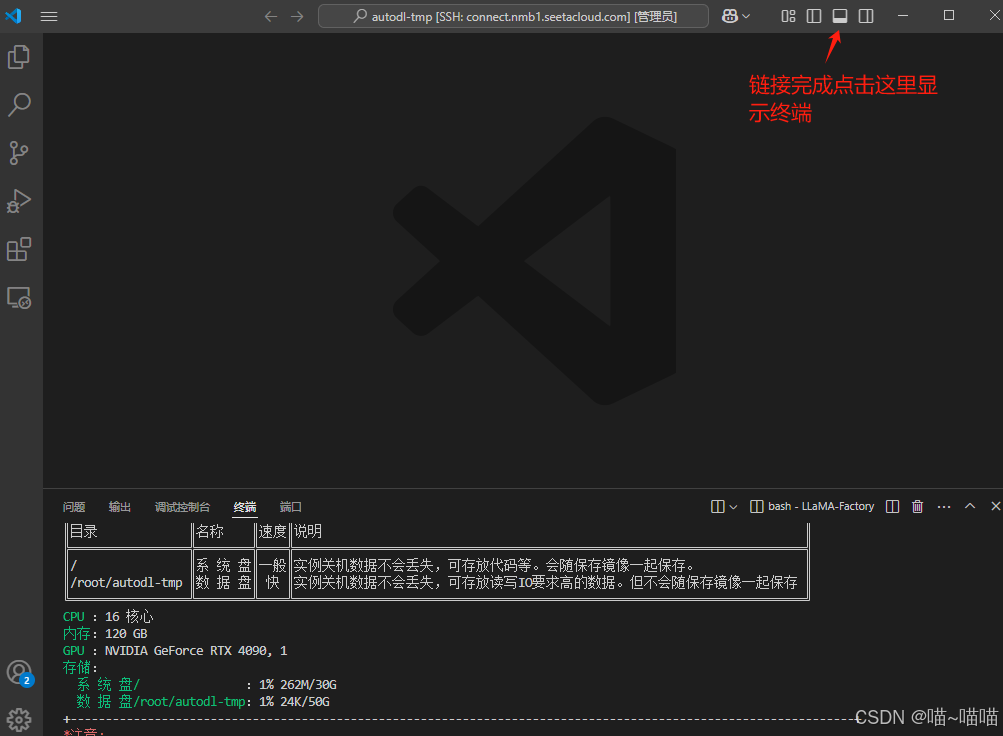Select the bash - LLaMA-Factory terminal
1003x736 pixels.
coord(812,506)
